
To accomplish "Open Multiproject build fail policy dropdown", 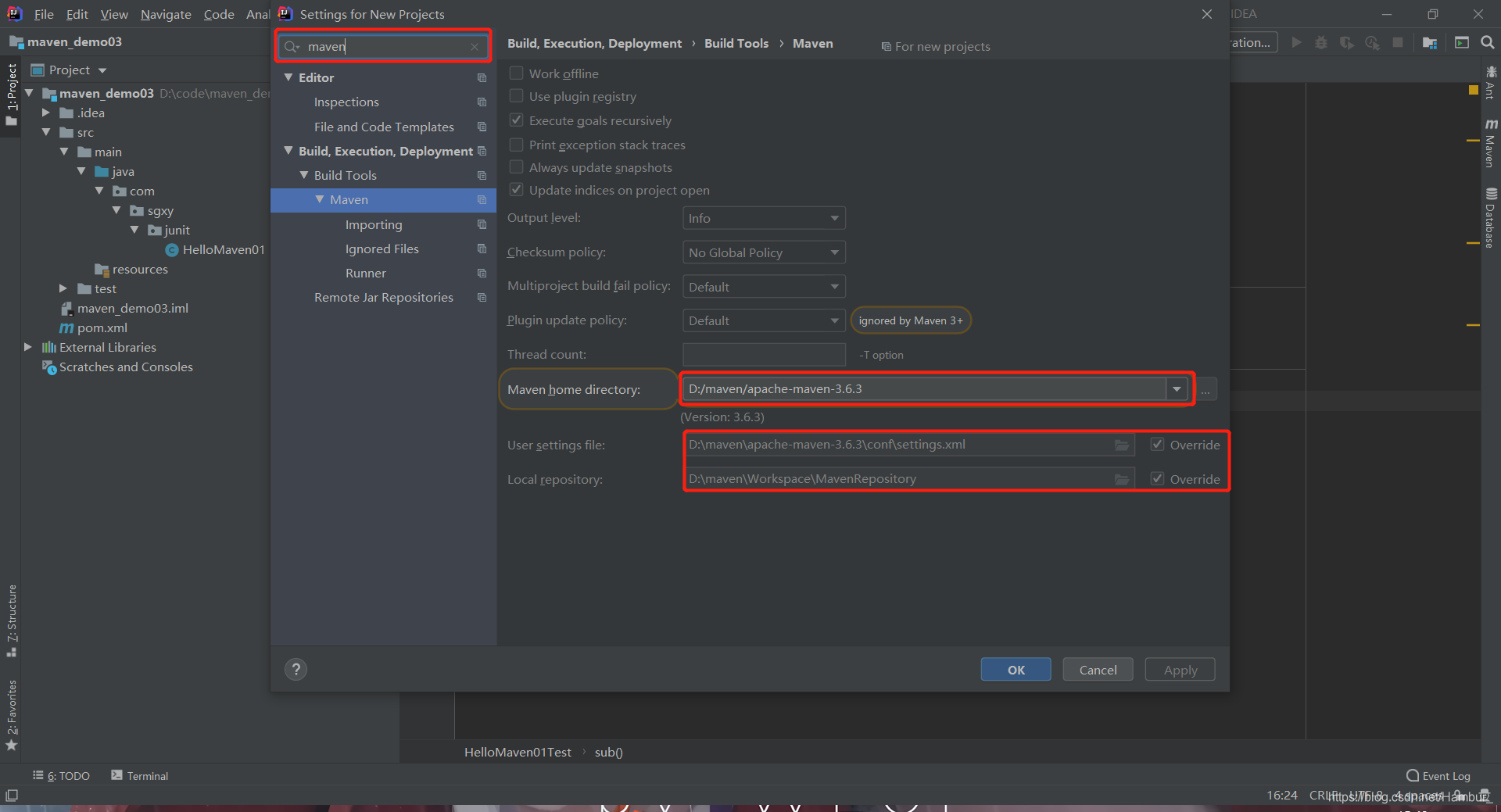I will coord(764,287).
